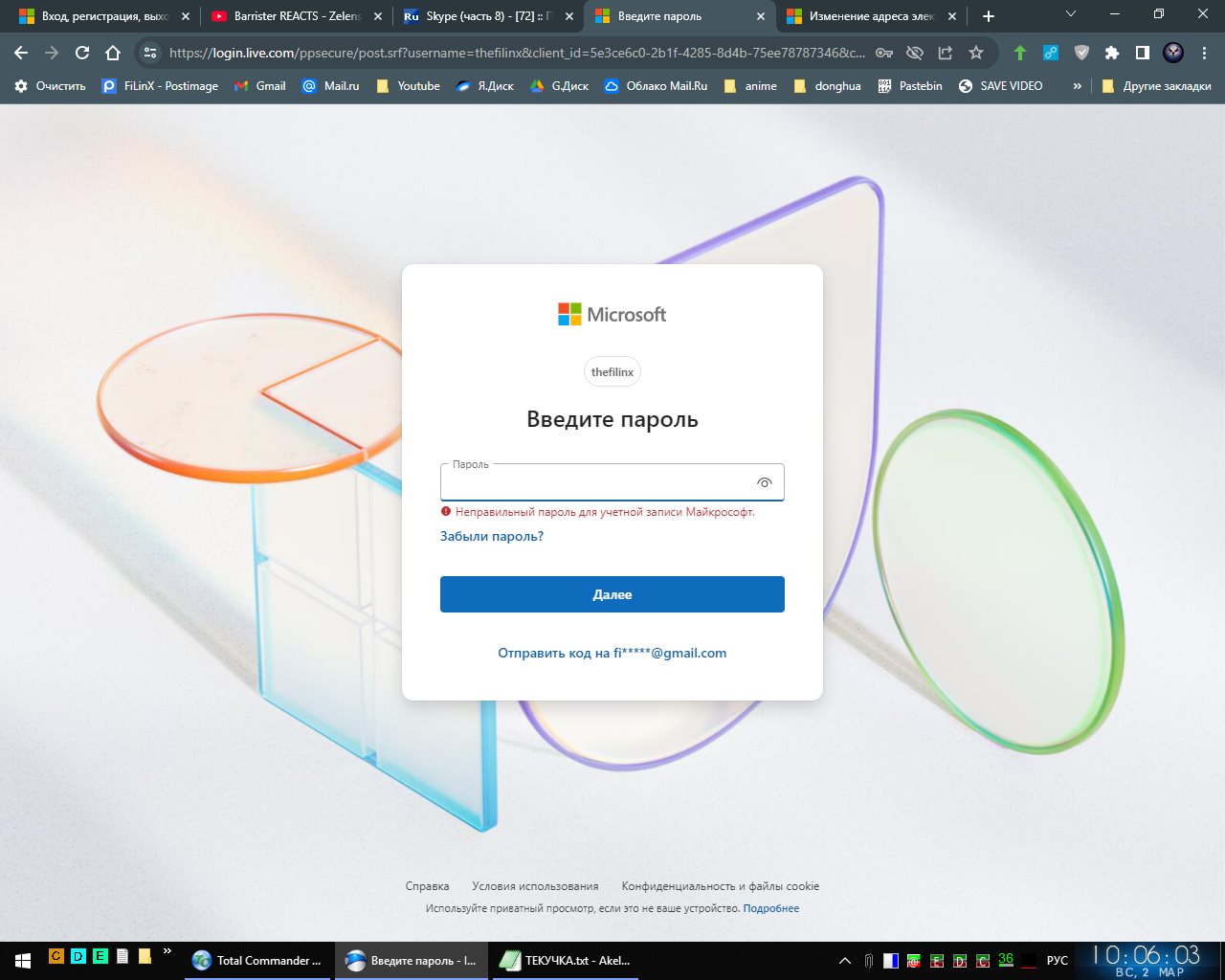Click the Забыли пароль? link

(492, 536)
